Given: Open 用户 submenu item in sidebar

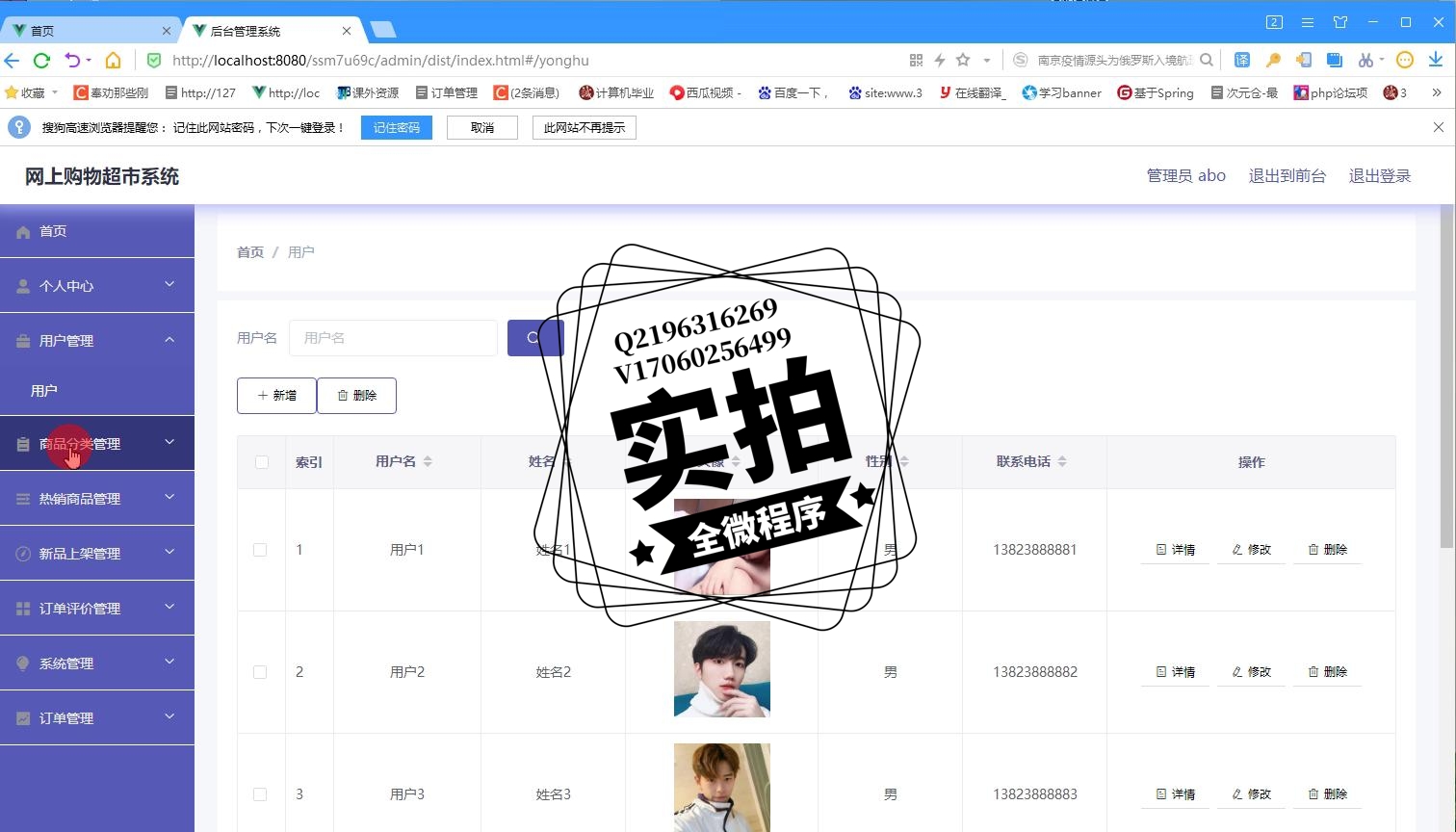Looking at the screenshot, I should tap(97, 391).
